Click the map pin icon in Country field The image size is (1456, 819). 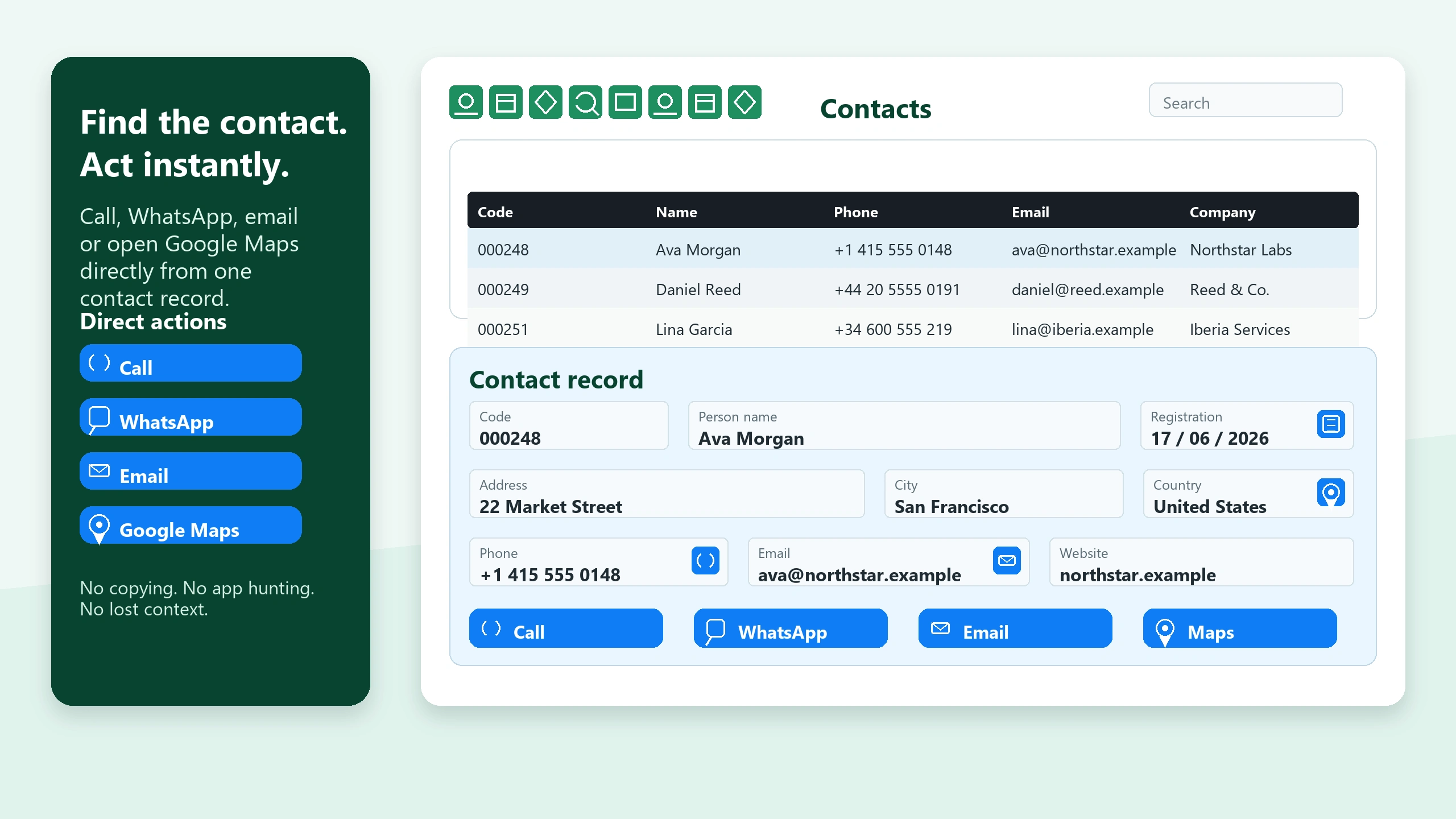(1331, 493)
